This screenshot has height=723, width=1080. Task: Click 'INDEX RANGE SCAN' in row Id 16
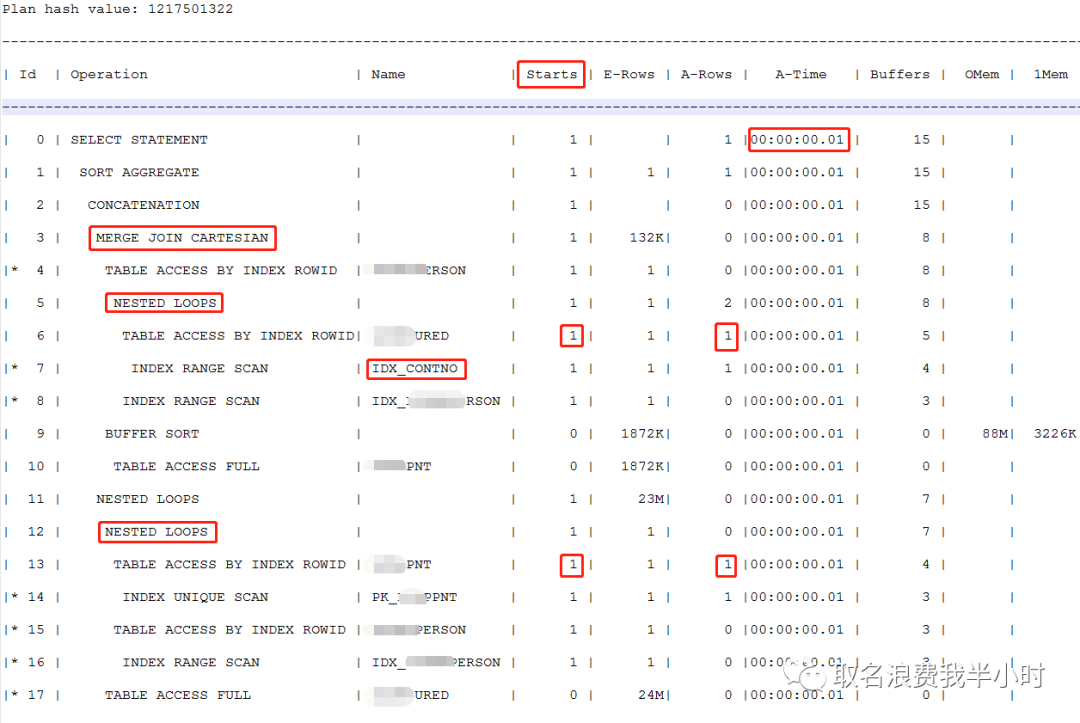click(x=191, y=662)
